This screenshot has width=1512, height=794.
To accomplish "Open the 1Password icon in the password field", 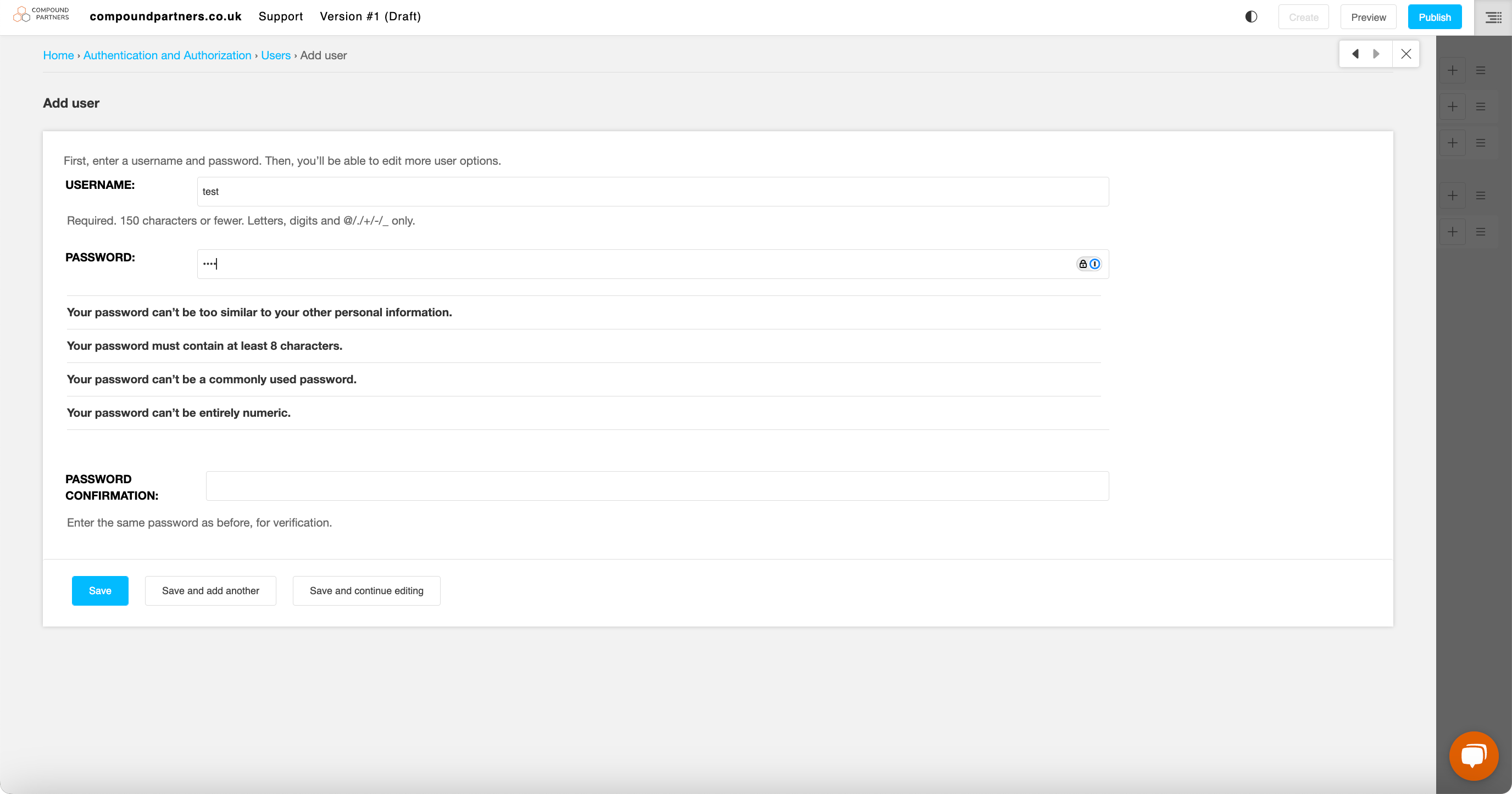I will click(x=1094, y=264).
